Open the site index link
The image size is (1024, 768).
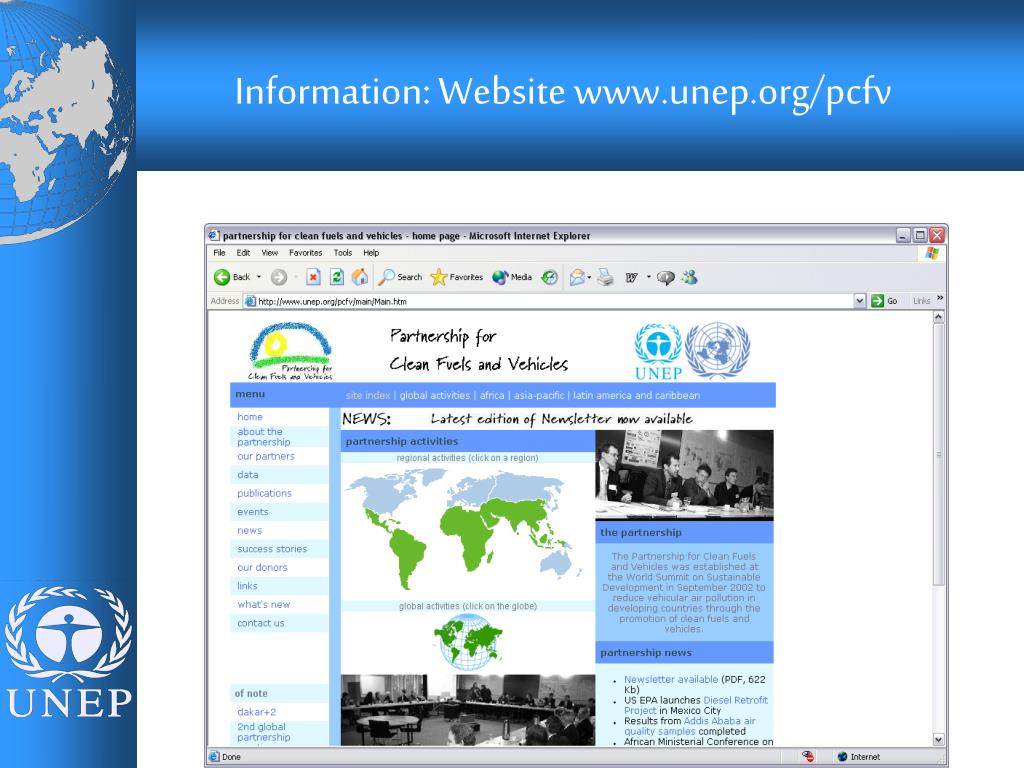point(368,395)
